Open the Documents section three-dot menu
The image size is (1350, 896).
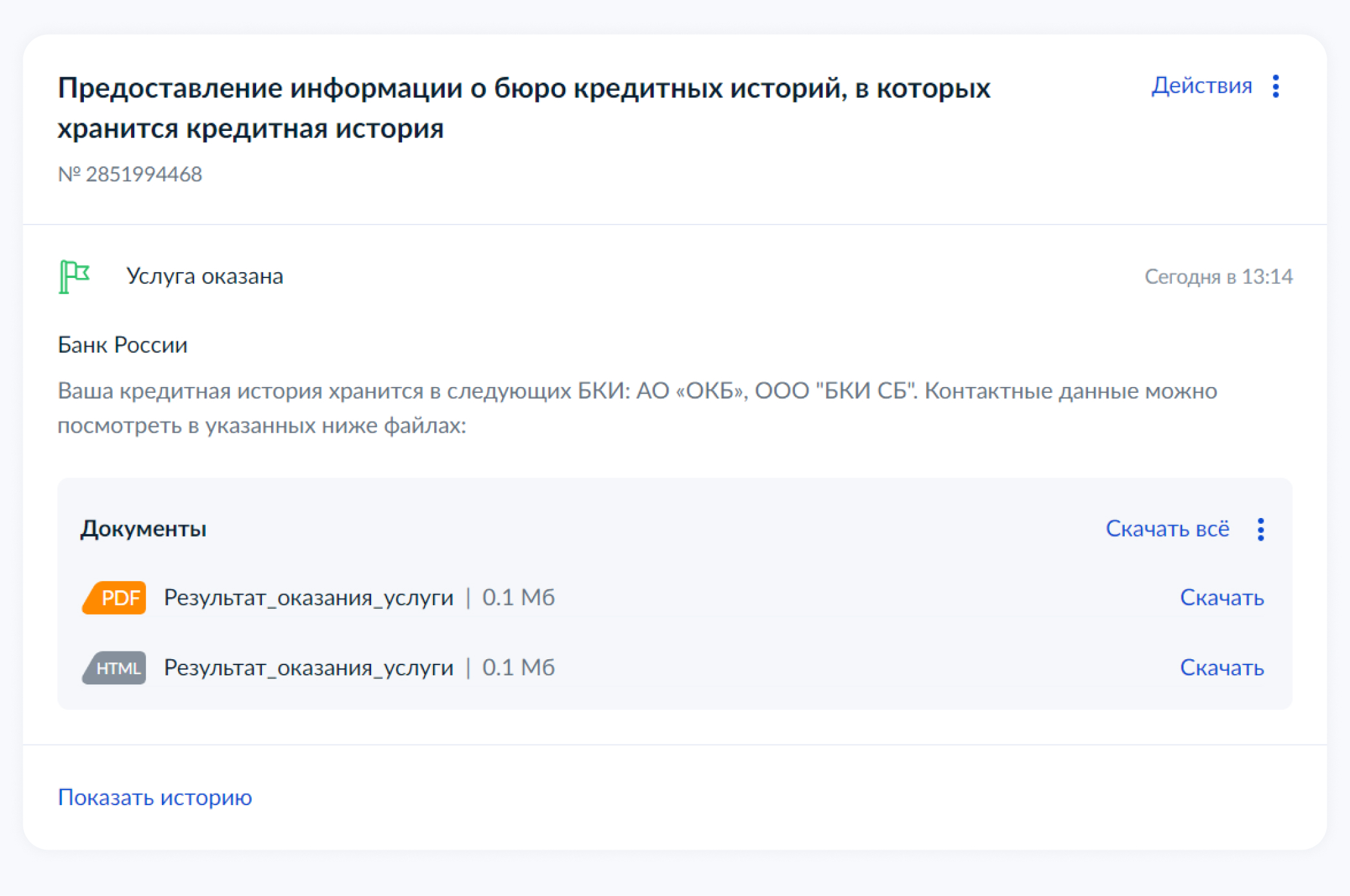coord(1260,530)
